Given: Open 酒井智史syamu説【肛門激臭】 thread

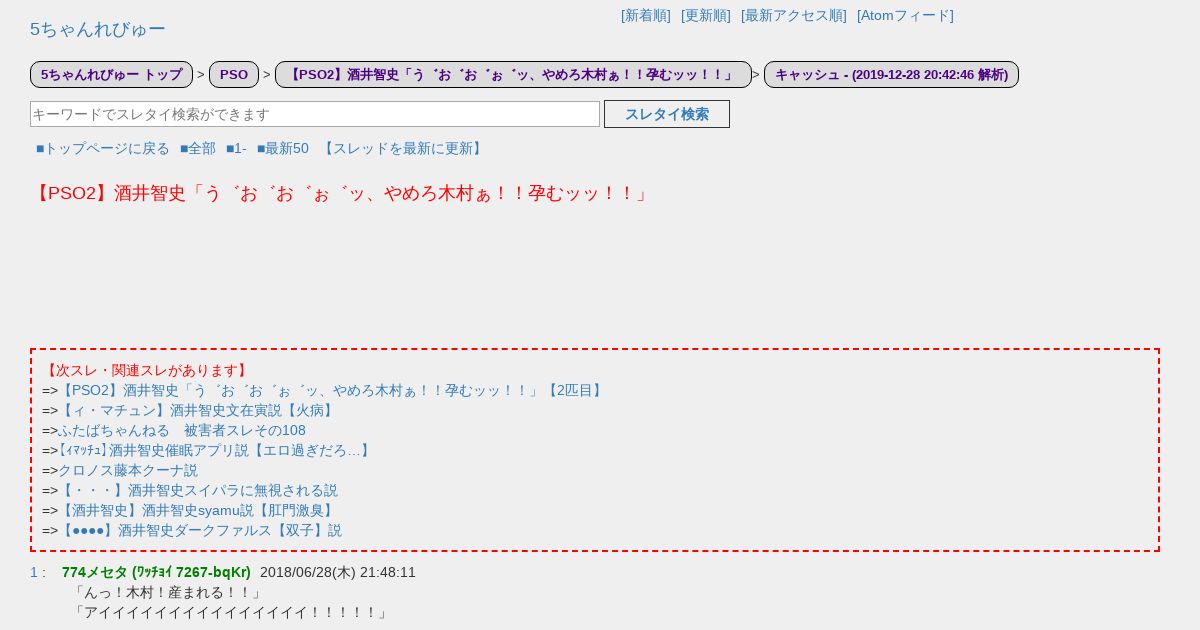Looking at the screenshot, I should [198, 510].
